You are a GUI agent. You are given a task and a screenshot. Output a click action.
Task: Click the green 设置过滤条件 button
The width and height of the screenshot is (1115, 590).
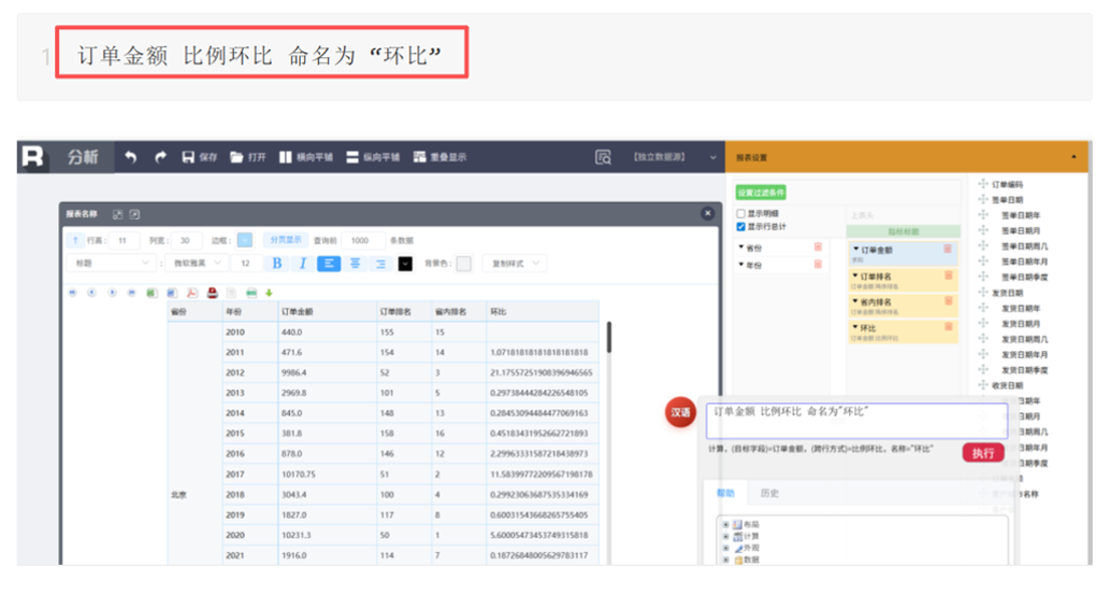(760, 193)
